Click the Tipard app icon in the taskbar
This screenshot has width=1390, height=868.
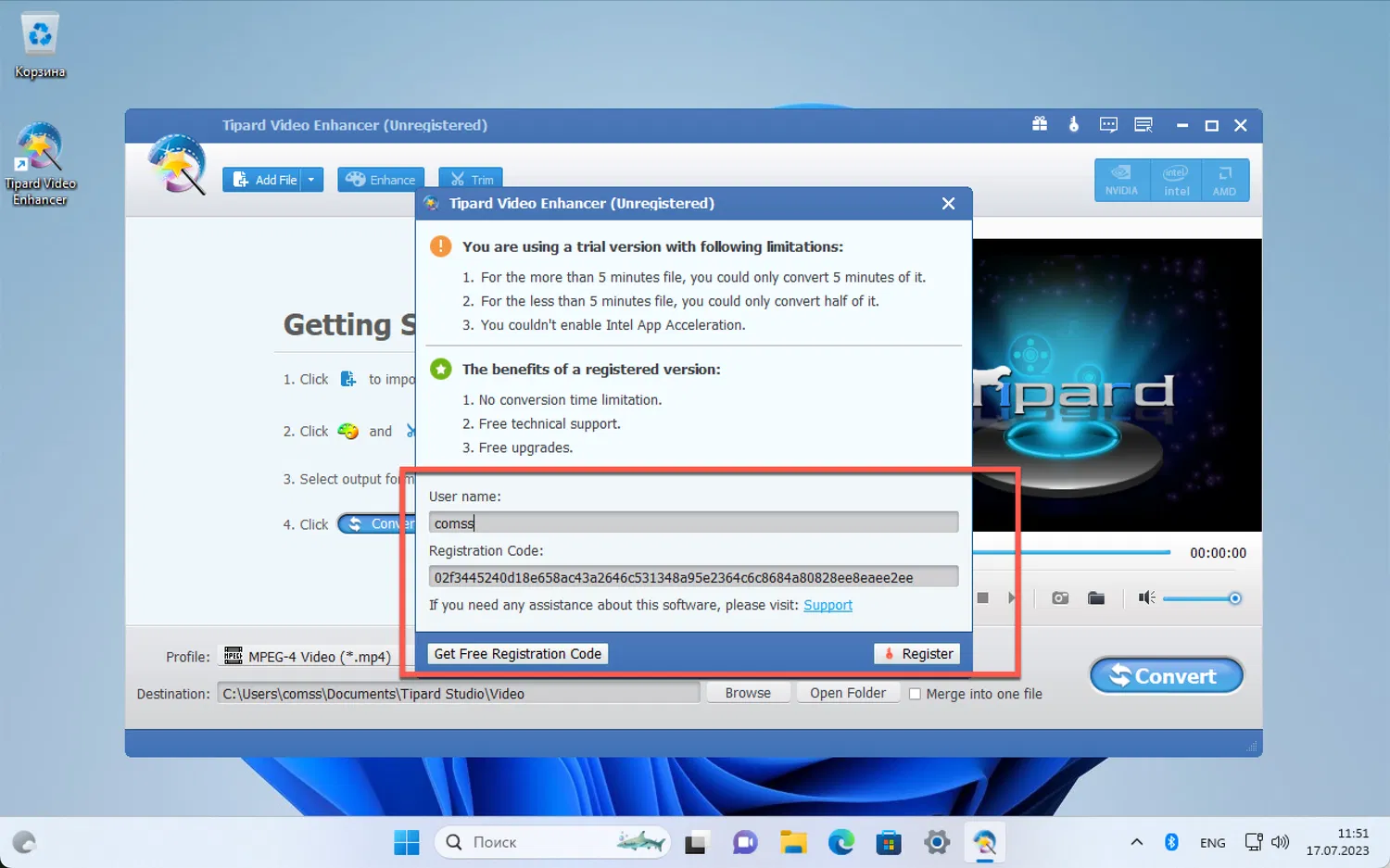(984, 842)
